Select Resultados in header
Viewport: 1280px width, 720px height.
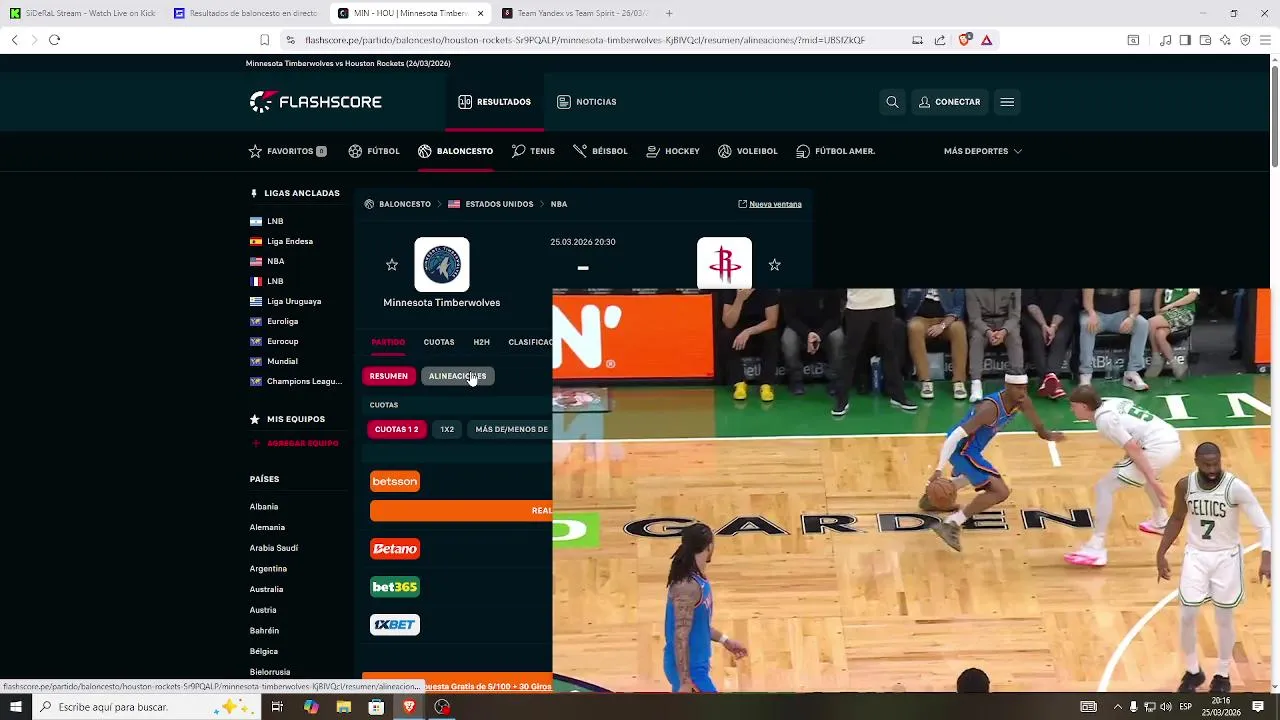tap(495, 102)
